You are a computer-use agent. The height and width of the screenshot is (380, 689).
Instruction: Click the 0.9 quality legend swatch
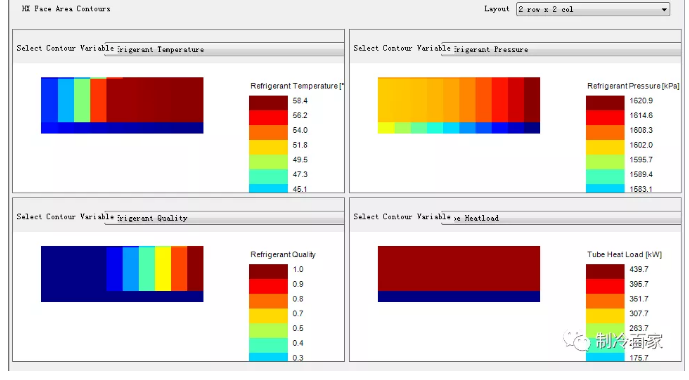click(268, 286)
